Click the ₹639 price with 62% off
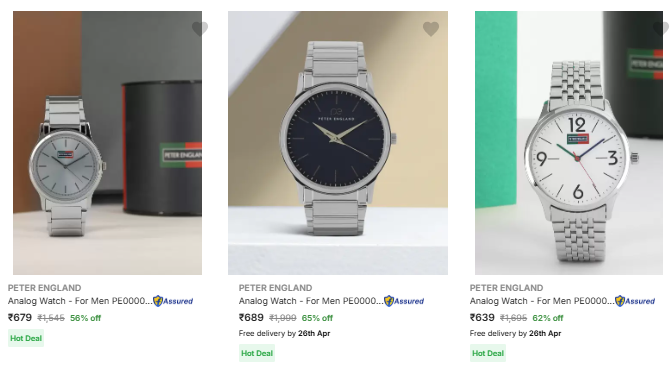Screen dimensions: 671x370 click(482, 318)
